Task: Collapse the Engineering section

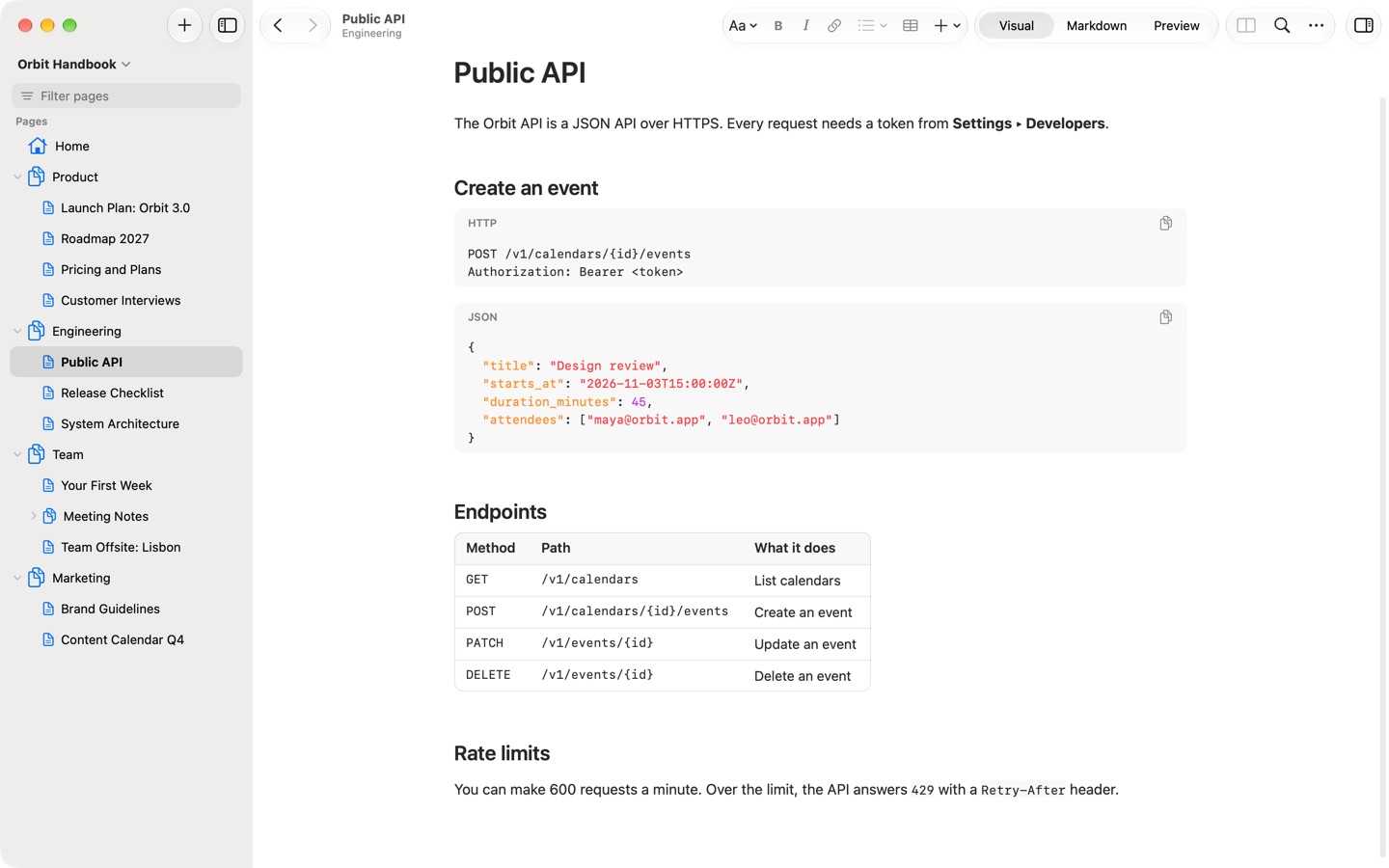Action: click(17, 332)
